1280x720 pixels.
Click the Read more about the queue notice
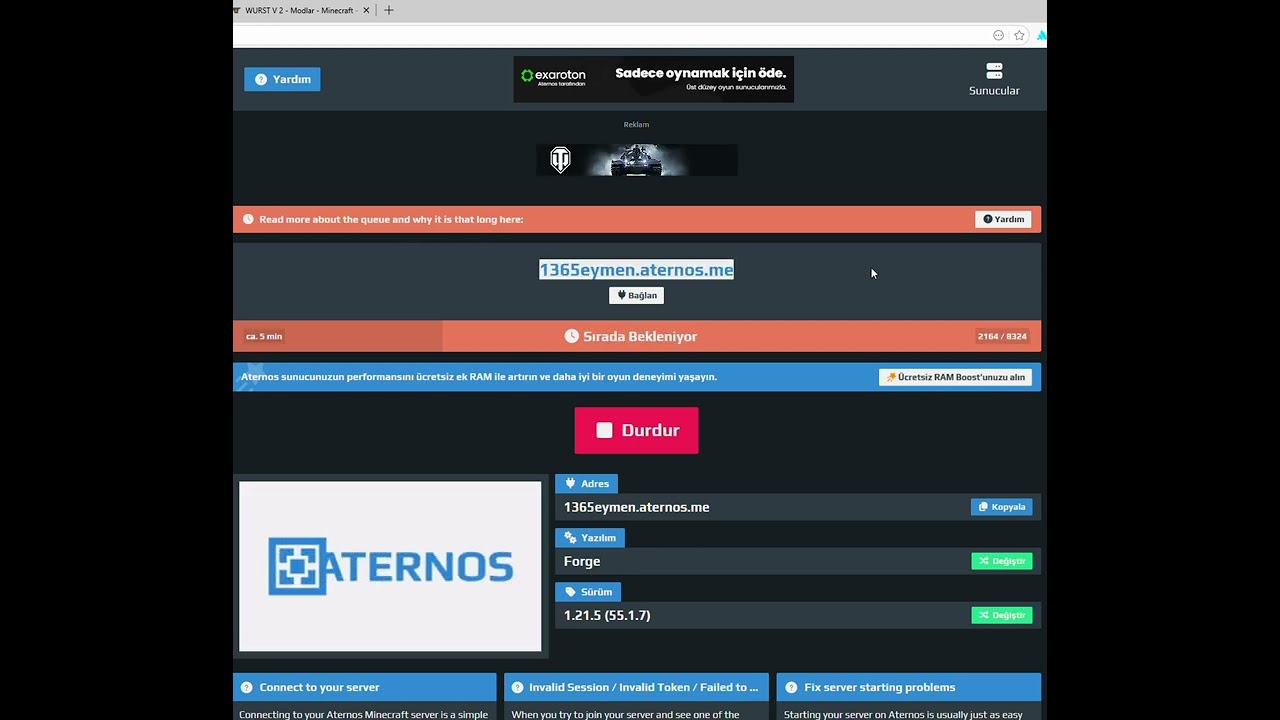391,219
